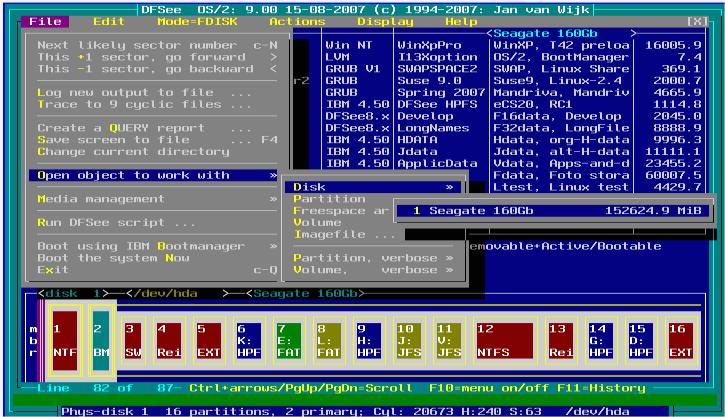Click partition block 5 EXT
725x417 pixels.
click(209, 341)
